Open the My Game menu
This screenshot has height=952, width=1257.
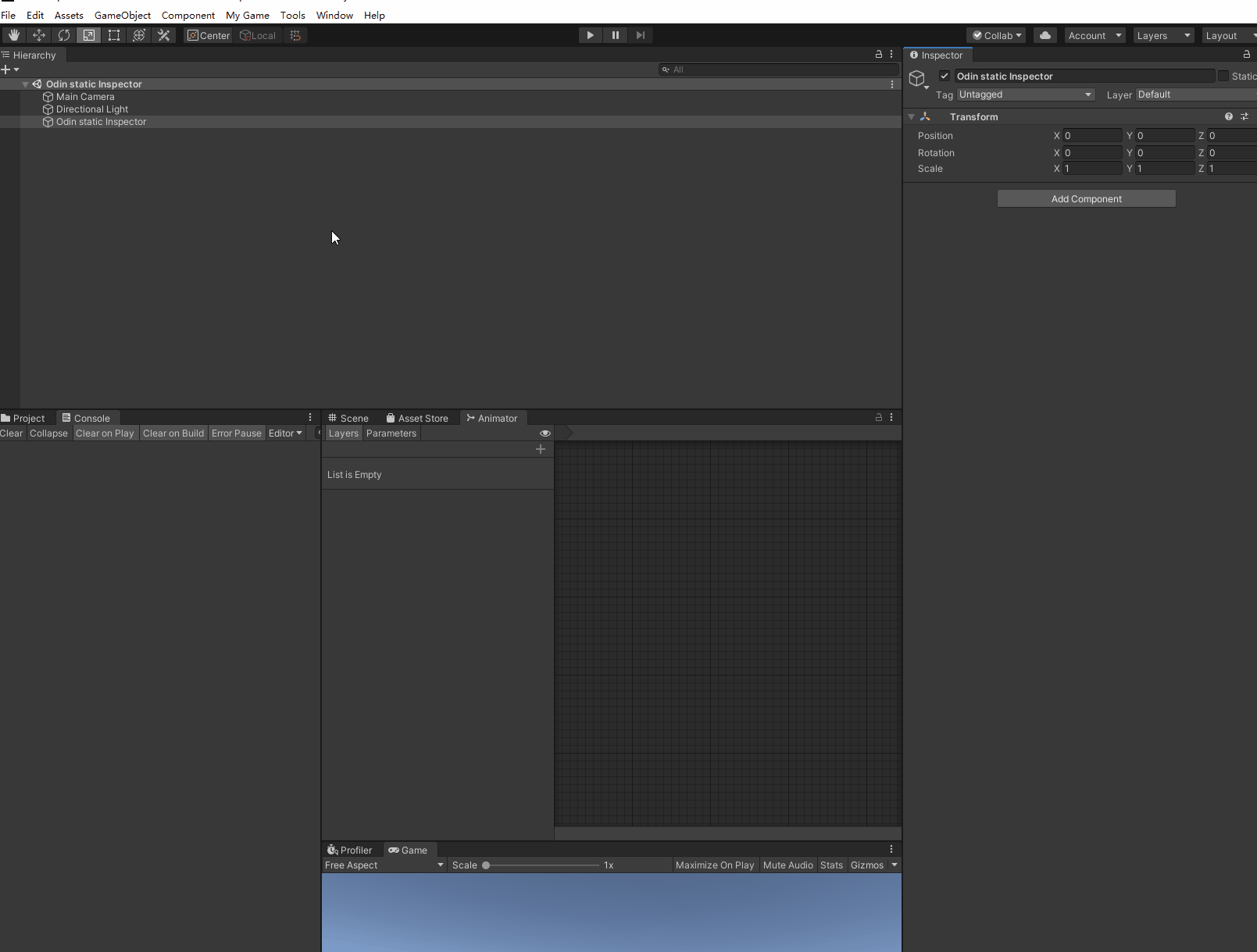pyautogui.click(x=247, y=15)
